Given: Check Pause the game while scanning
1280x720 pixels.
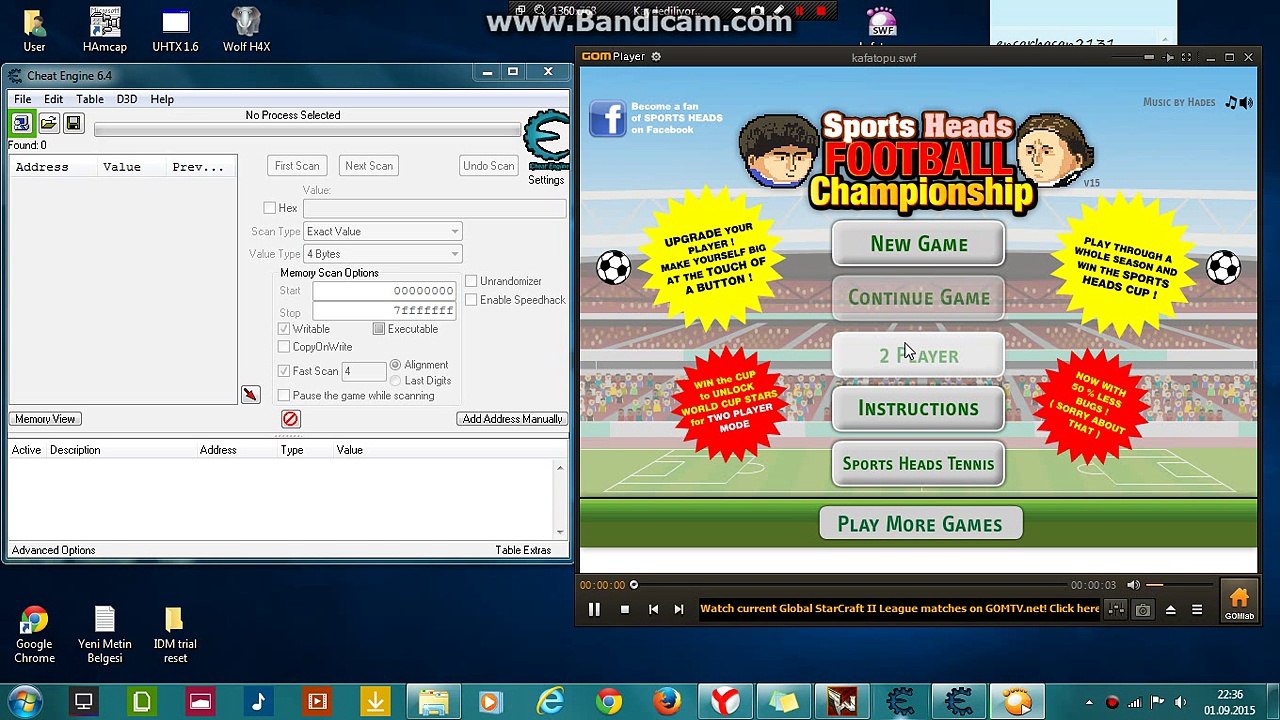Looking at the screenshot, I should 284,396.
